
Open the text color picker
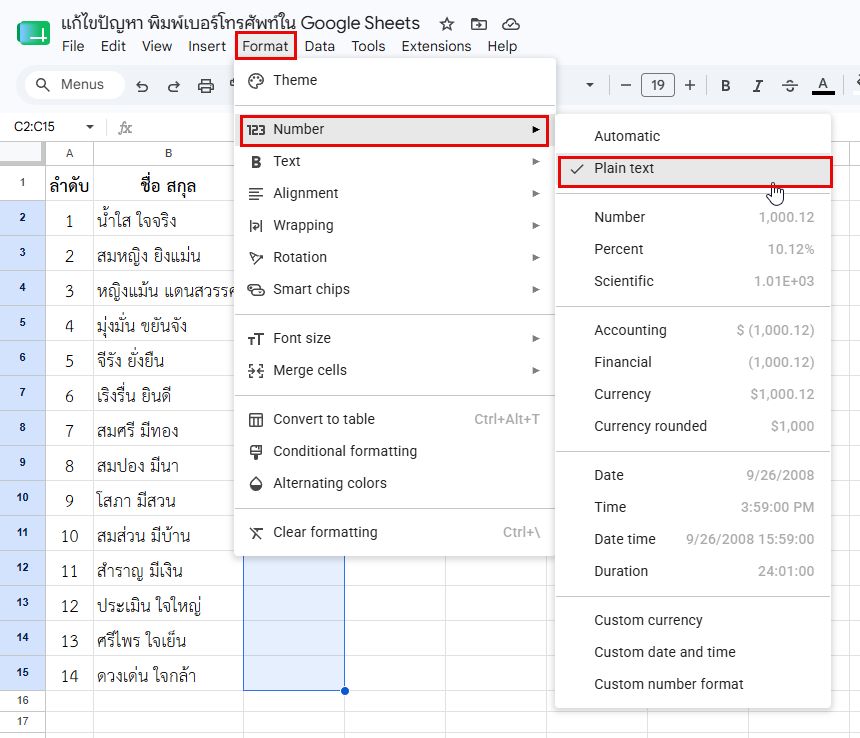point(823,86)
